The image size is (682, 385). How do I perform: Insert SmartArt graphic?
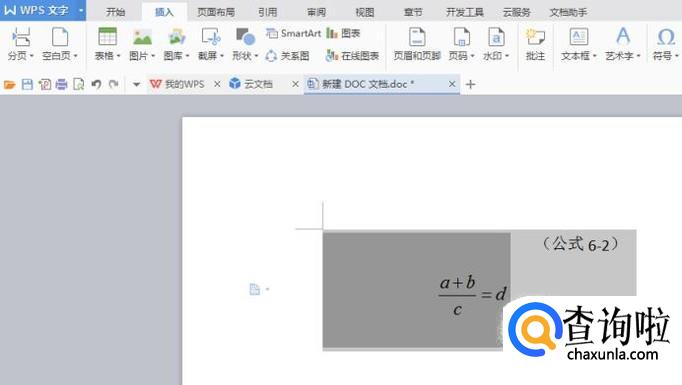293,33
